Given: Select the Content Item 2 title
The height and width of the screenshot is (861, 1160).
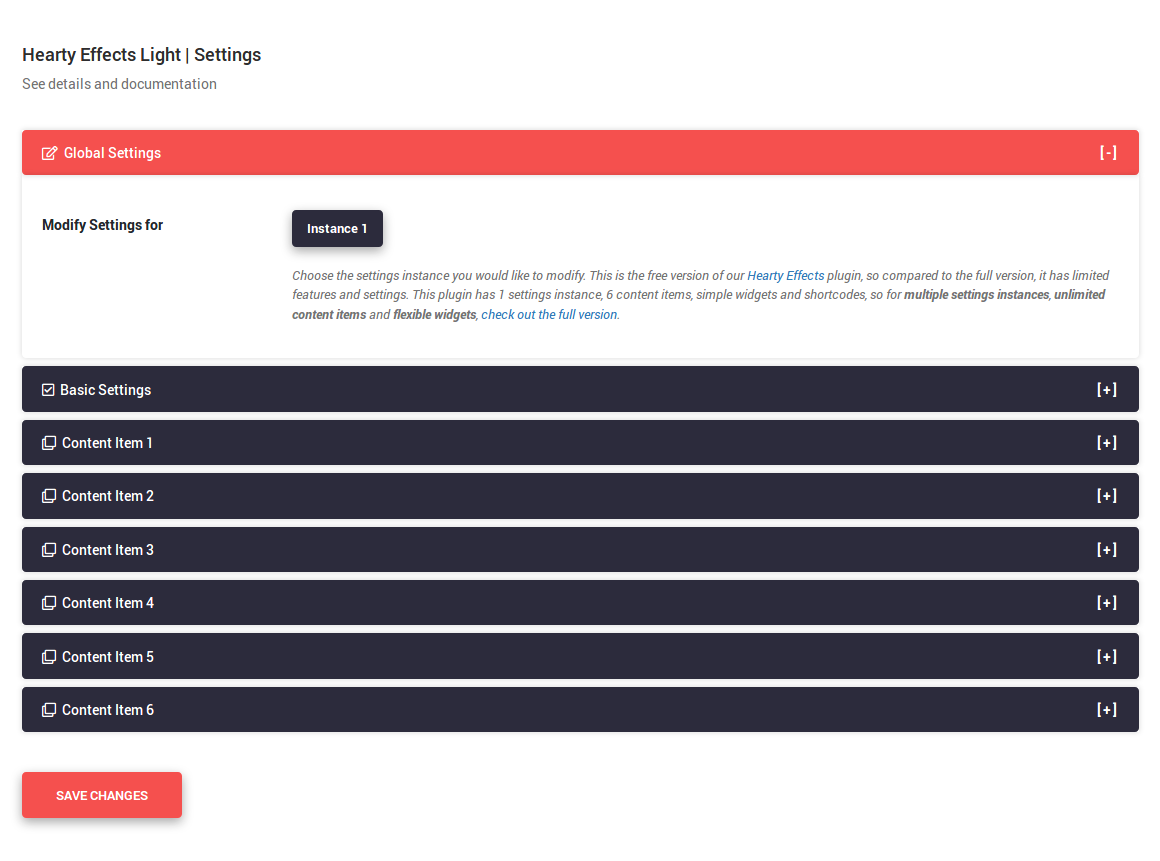Looking at the screenshot, I should tap(108, 496).
